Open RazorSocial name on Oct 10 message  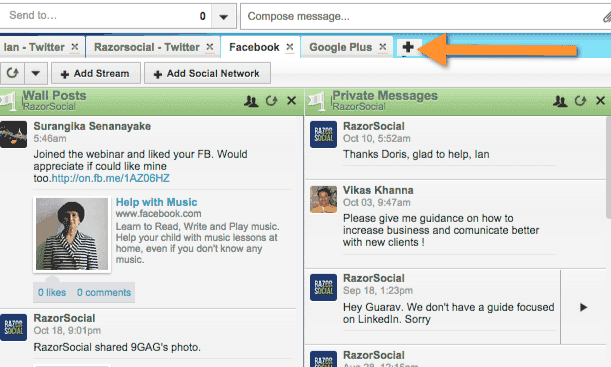(x=374, y=126)
